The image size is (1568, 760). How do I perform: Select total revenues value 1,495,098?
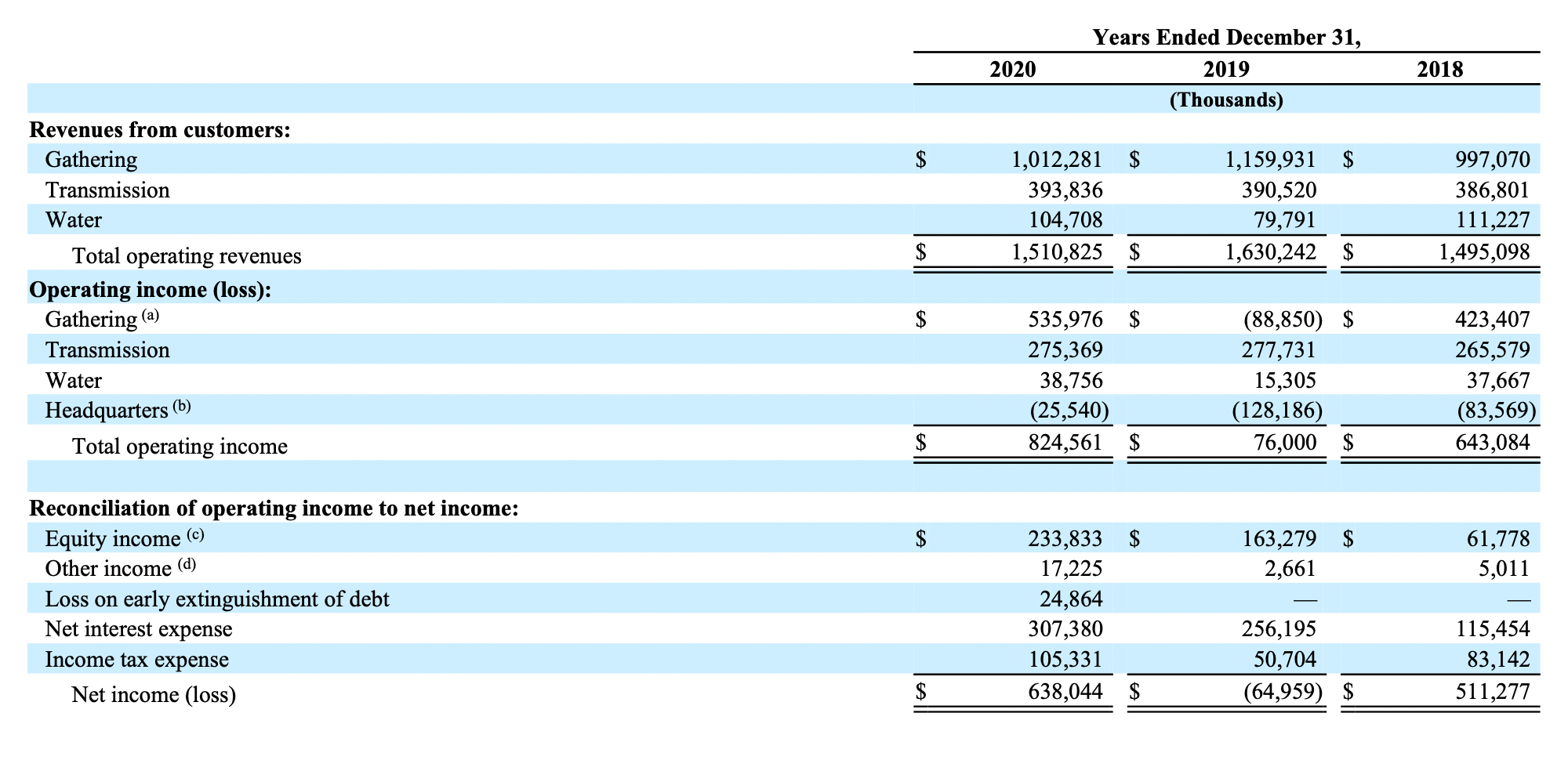[1484, 252]
